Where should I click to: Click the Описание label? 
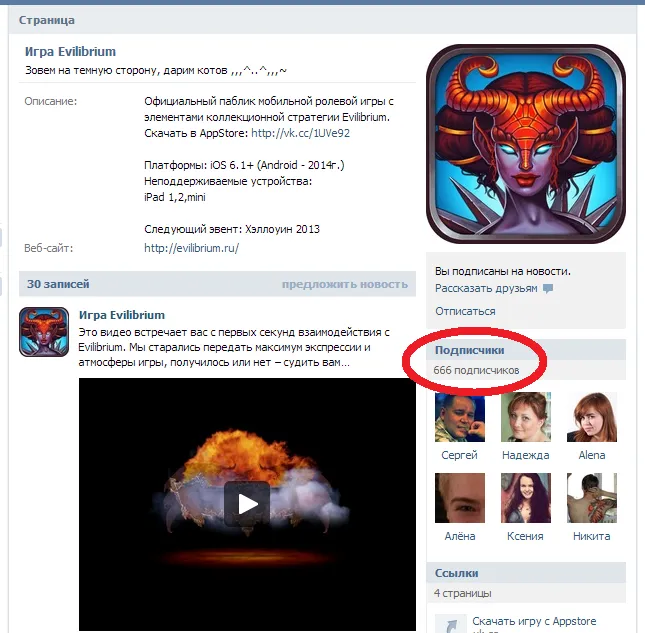tap(51, 101)
